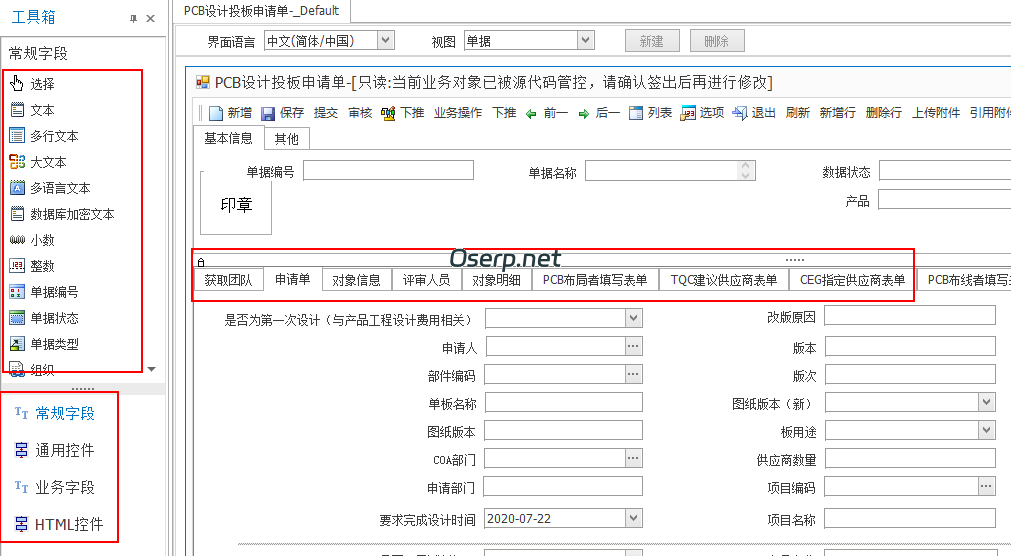Viewport: 1011px width, 556px height.
Task: Switch to the CEG指定供应商表单 tab
Action: pos(852,280)
